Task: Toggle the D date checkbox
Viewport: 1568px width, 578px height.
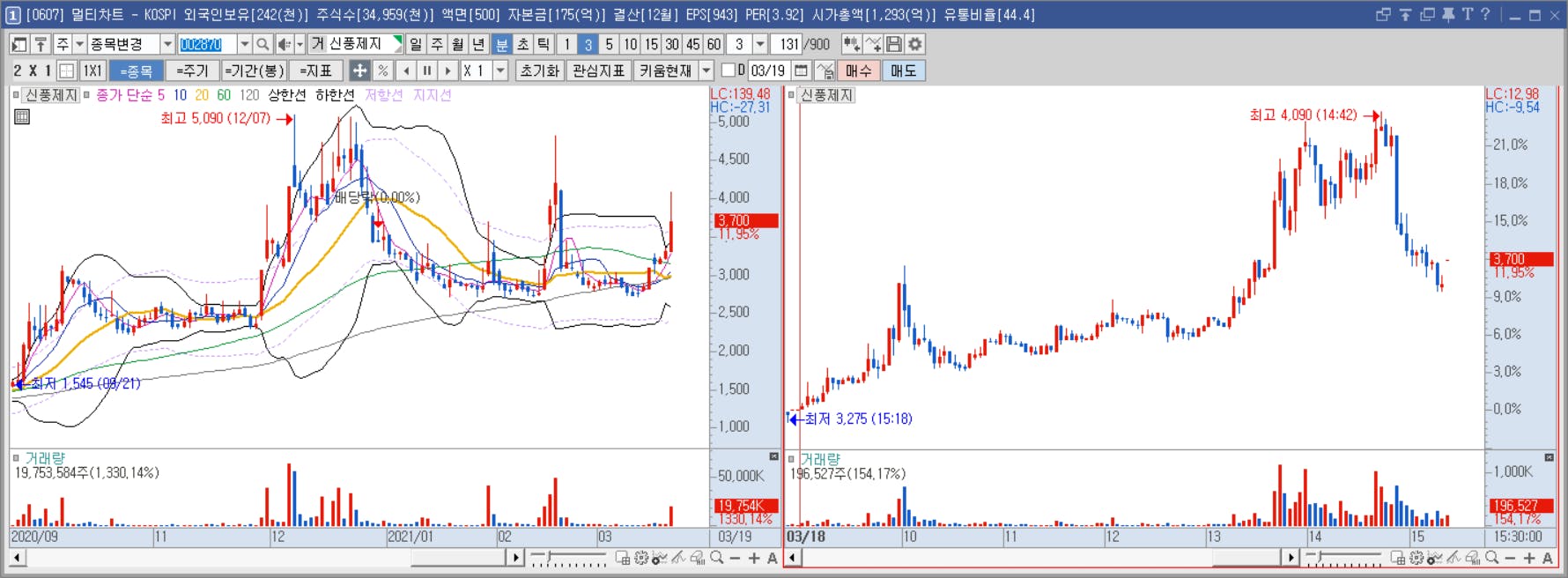Action: pos(729,70)
